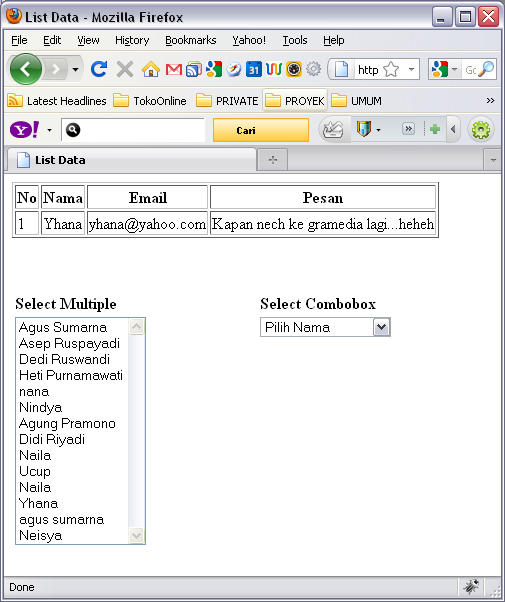Click the Yahoo toolbar pencil mail icon

pyautogui.click(x=333, y=130)
